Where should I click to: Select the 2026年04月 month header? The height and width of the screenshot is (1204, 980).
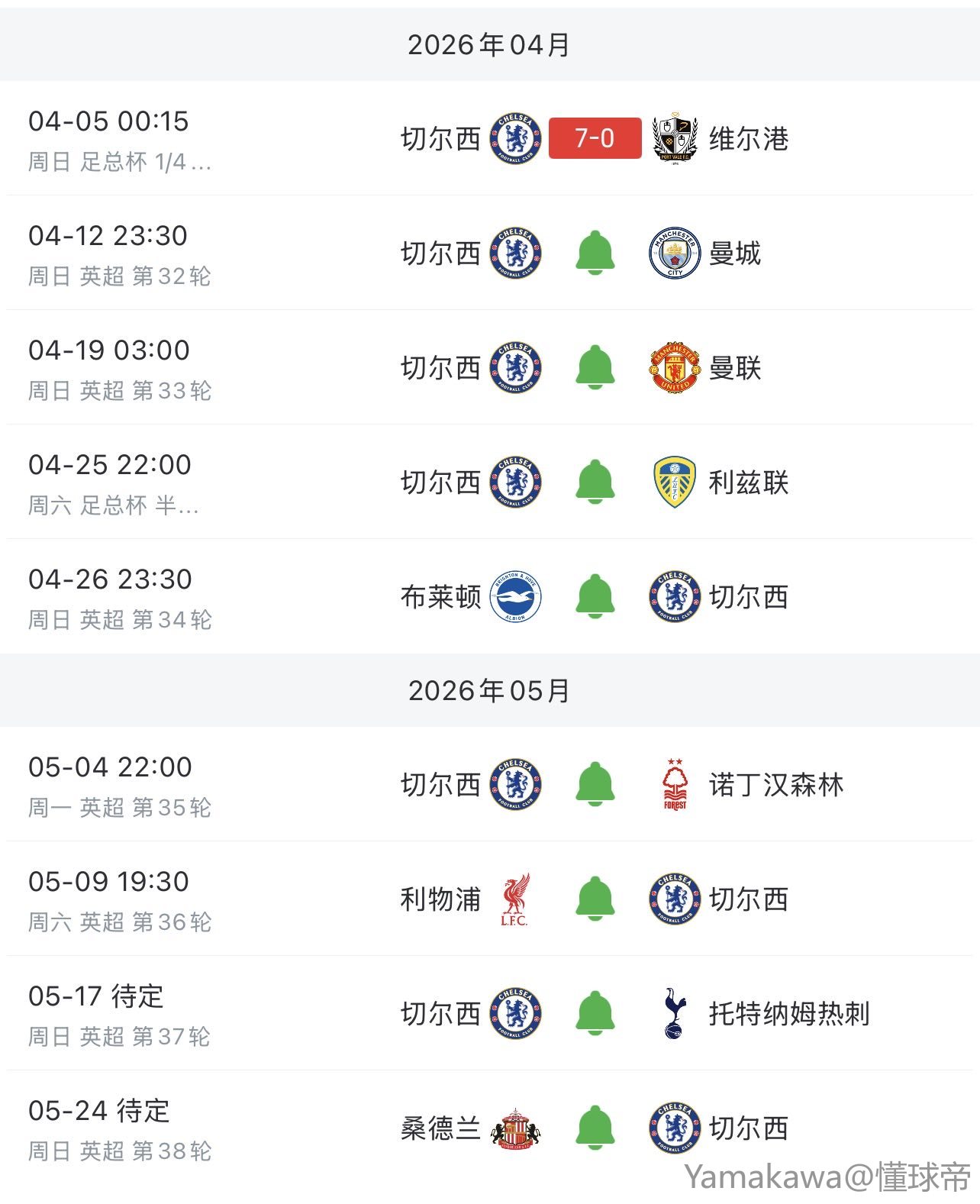(x=489, y=45)
